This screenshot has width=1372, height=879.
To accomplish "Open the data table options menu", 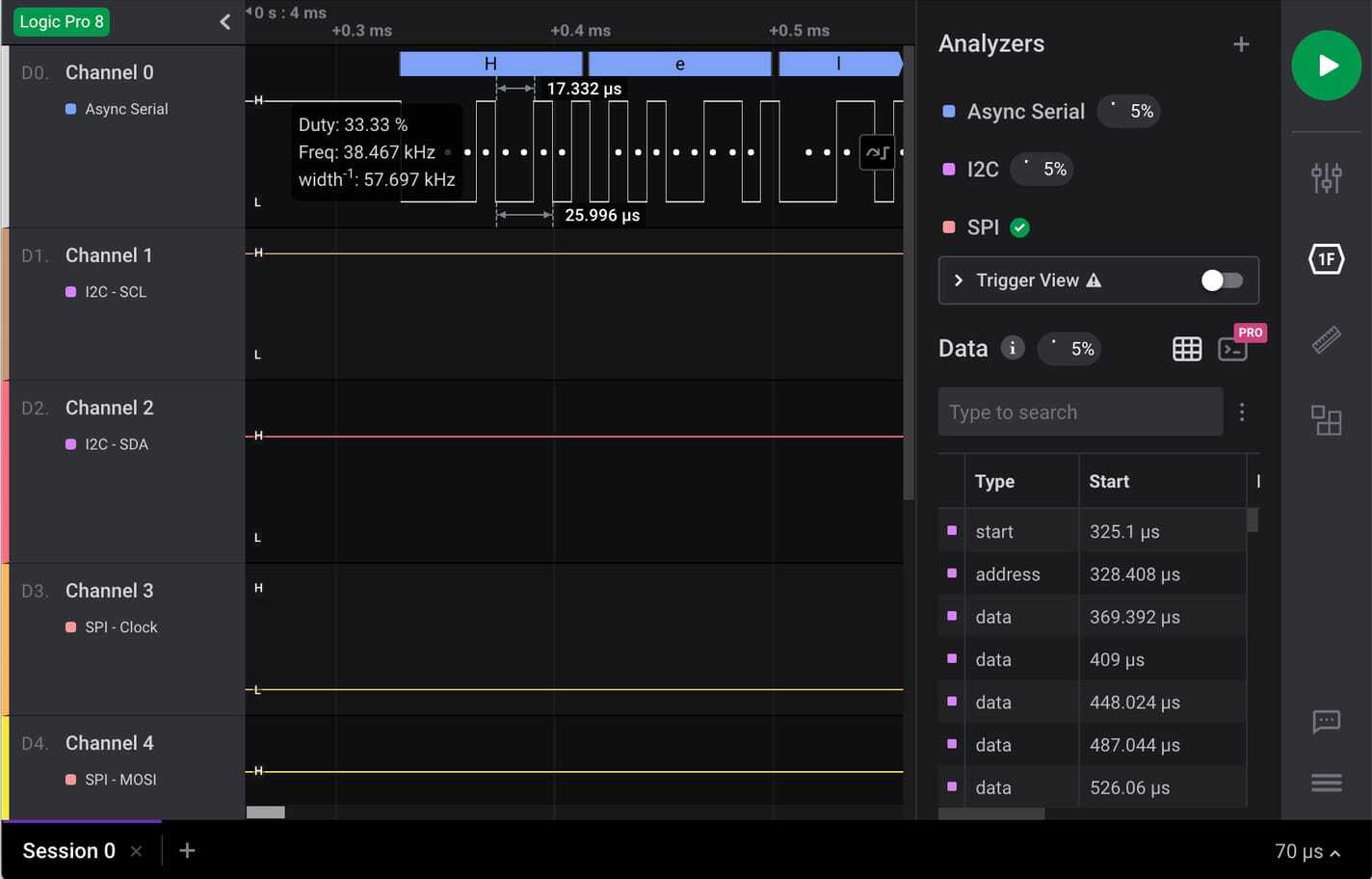I will (1242, 412).
